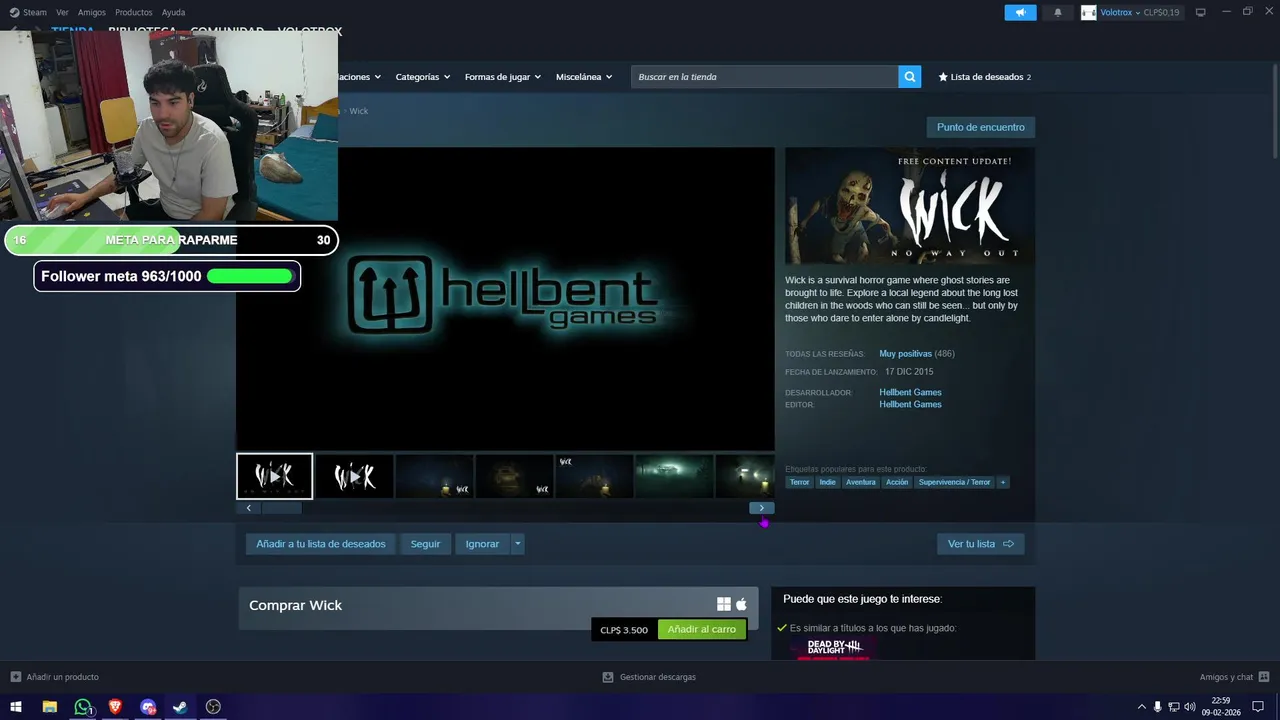This screenshot has height=720, width=1280.
Task: Click the Amigos y chat friends icon
Action: click(x=1264, y=677)
